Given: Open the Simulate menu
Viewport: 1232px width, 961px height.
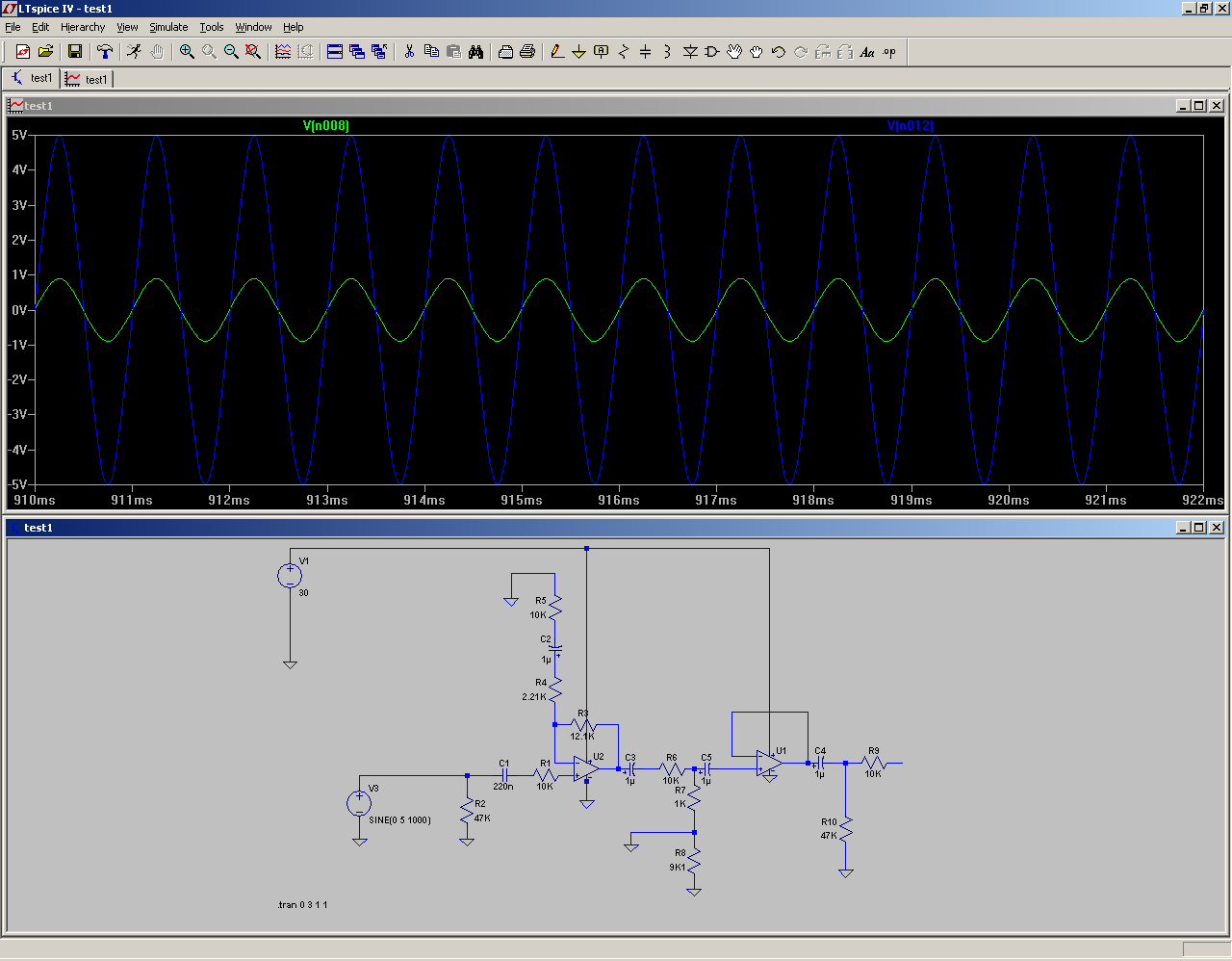Looking at the screenshot, I should (x=168, y=27).
